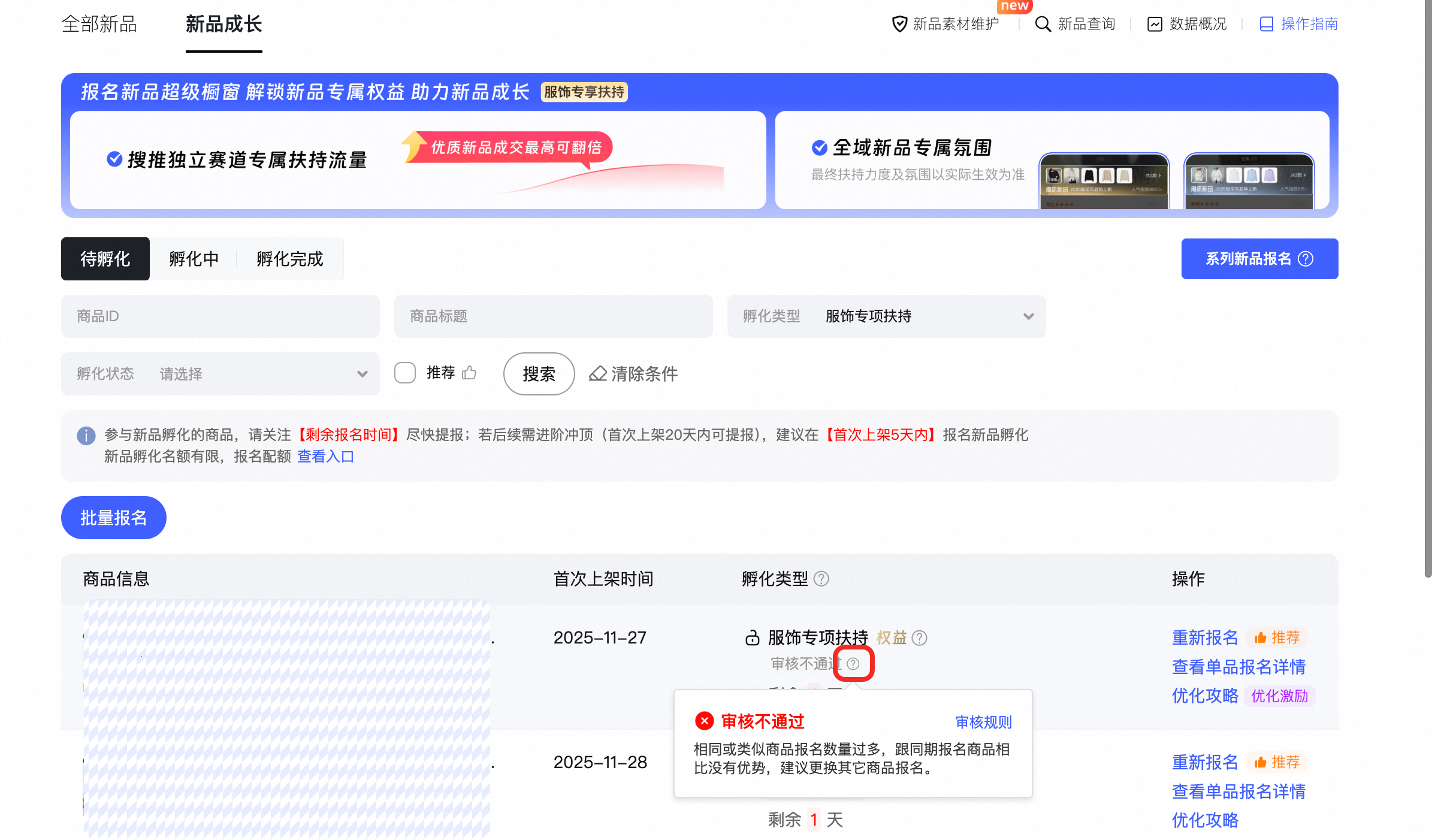Click the 优化激励 tag
Screen dimensions: 1432x840
click(x=1279, y=696)
